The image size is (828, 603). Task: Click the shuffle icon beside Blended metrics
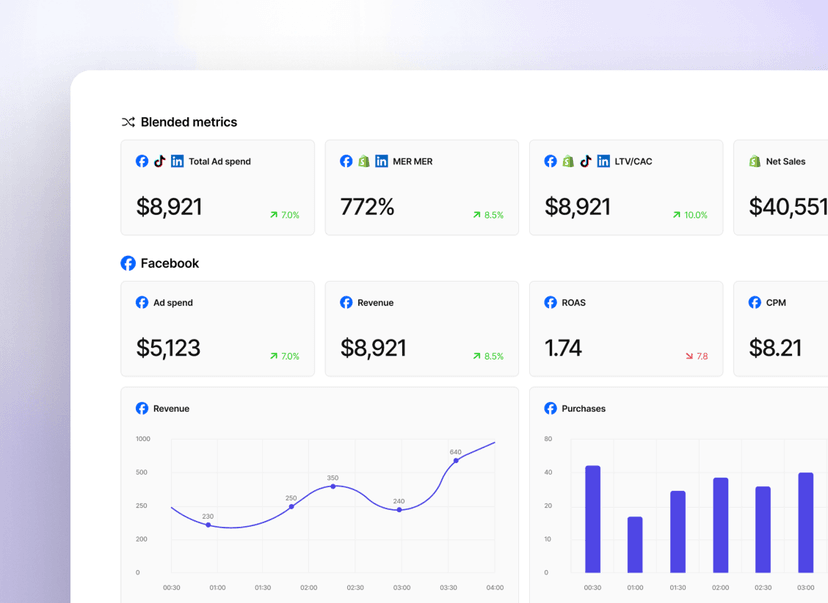[x=128, y=122]
